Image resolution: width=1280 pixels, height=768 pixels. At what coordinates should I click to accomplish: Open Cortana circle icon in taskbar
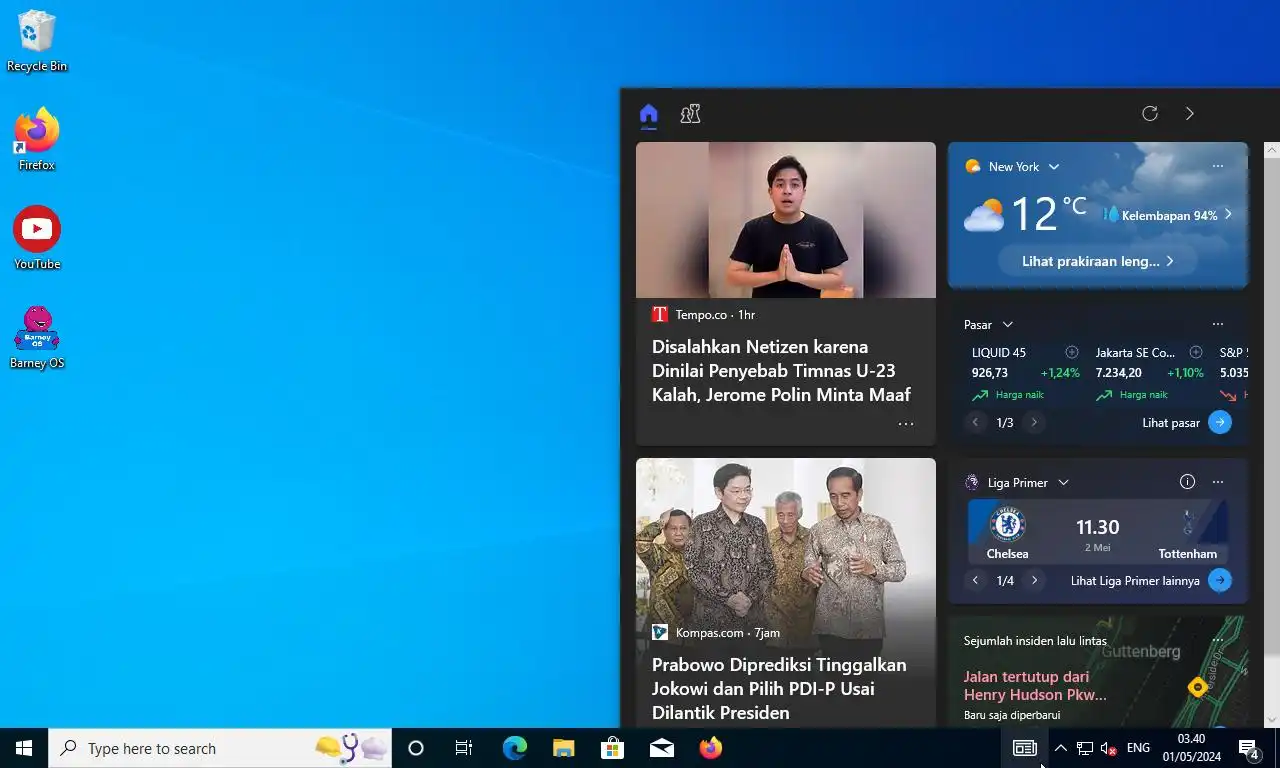[x=416, y=748]
